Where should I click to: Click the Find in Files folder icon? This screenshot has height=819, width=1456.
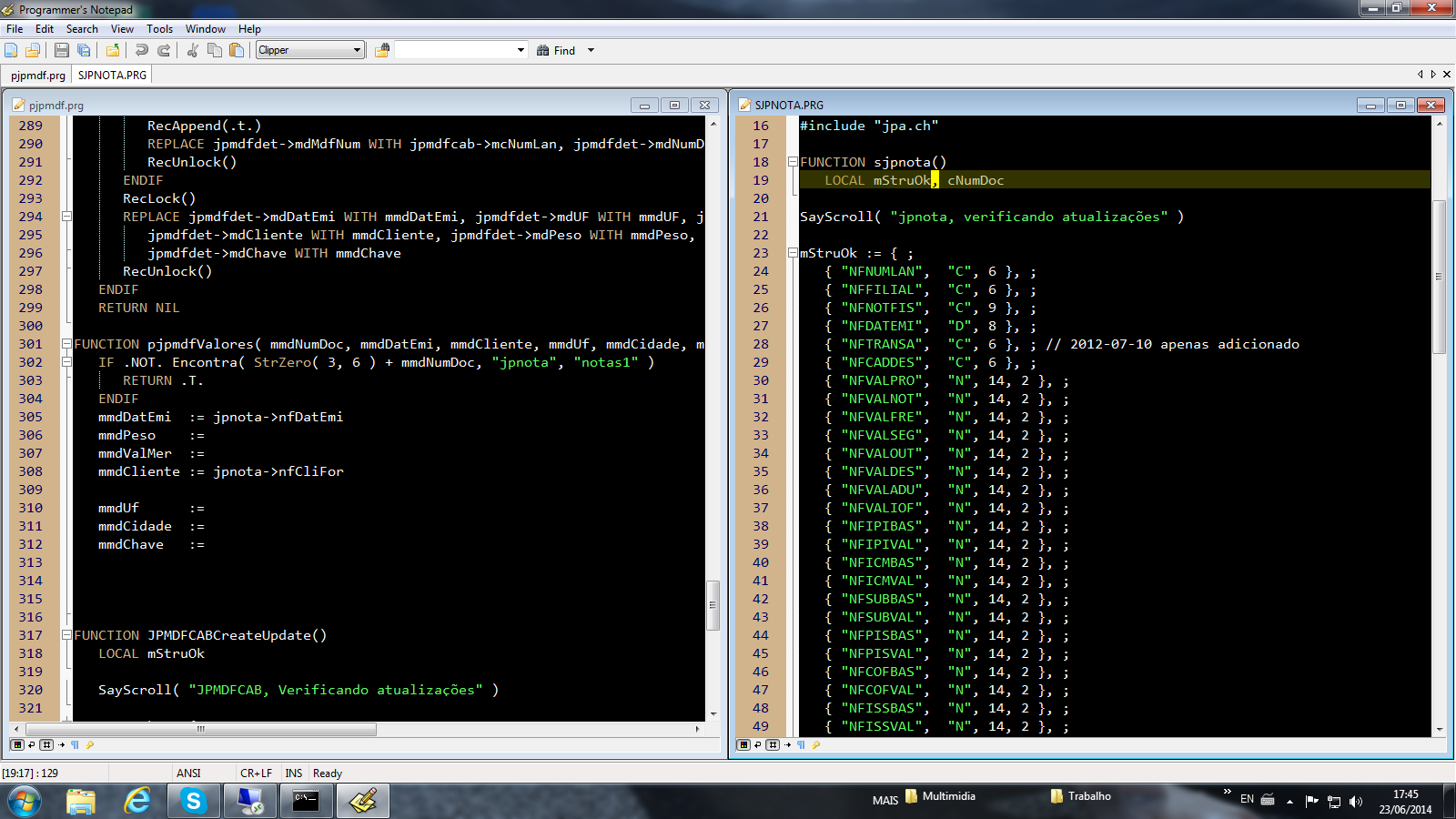(x=382, y=50)
